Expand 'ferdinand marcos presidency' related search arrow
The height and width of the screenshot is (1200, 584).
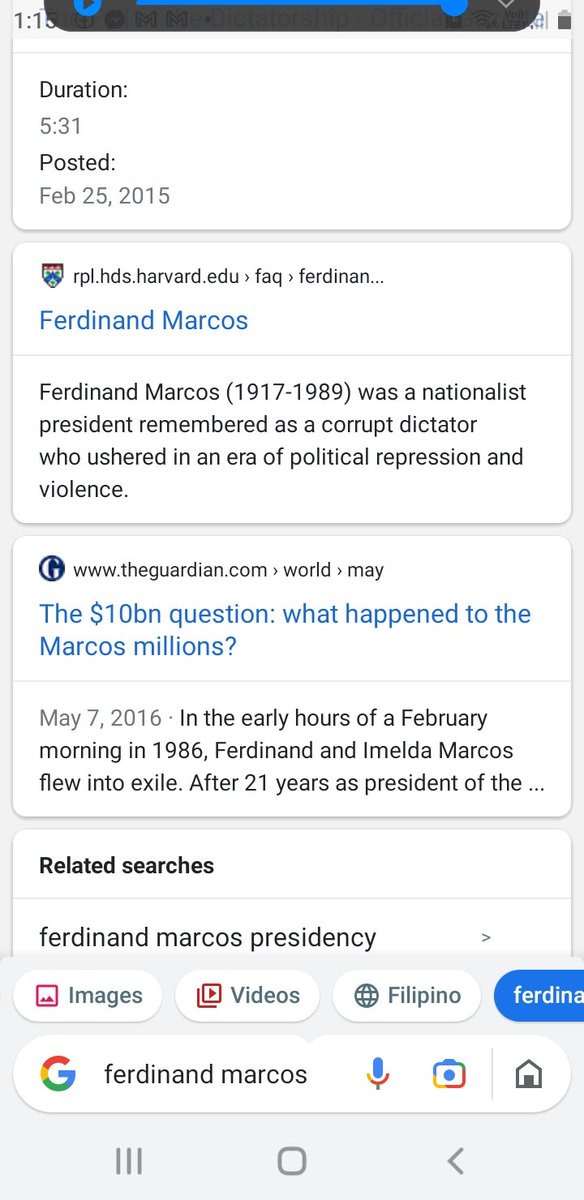(486, 938)
